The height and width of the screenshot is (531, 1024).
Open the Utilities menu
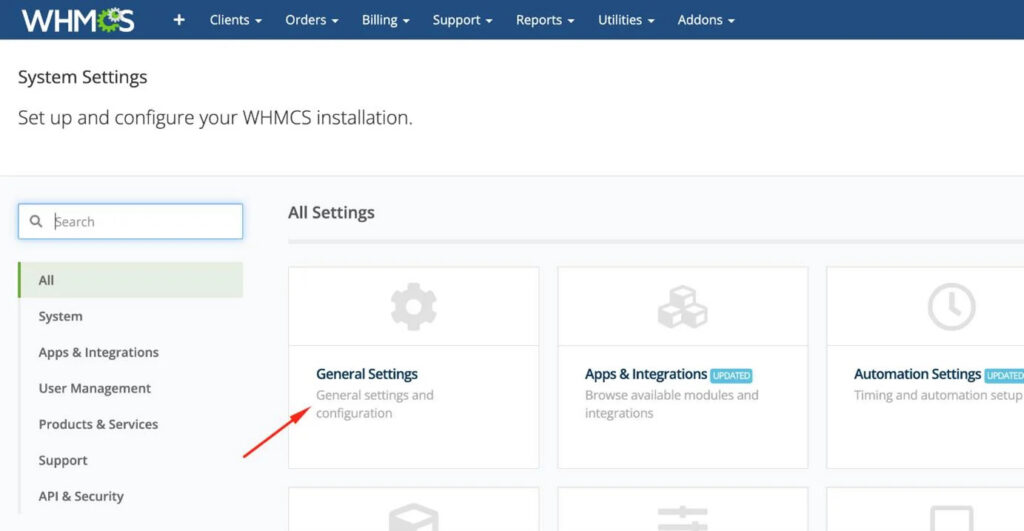click(626, 20)
